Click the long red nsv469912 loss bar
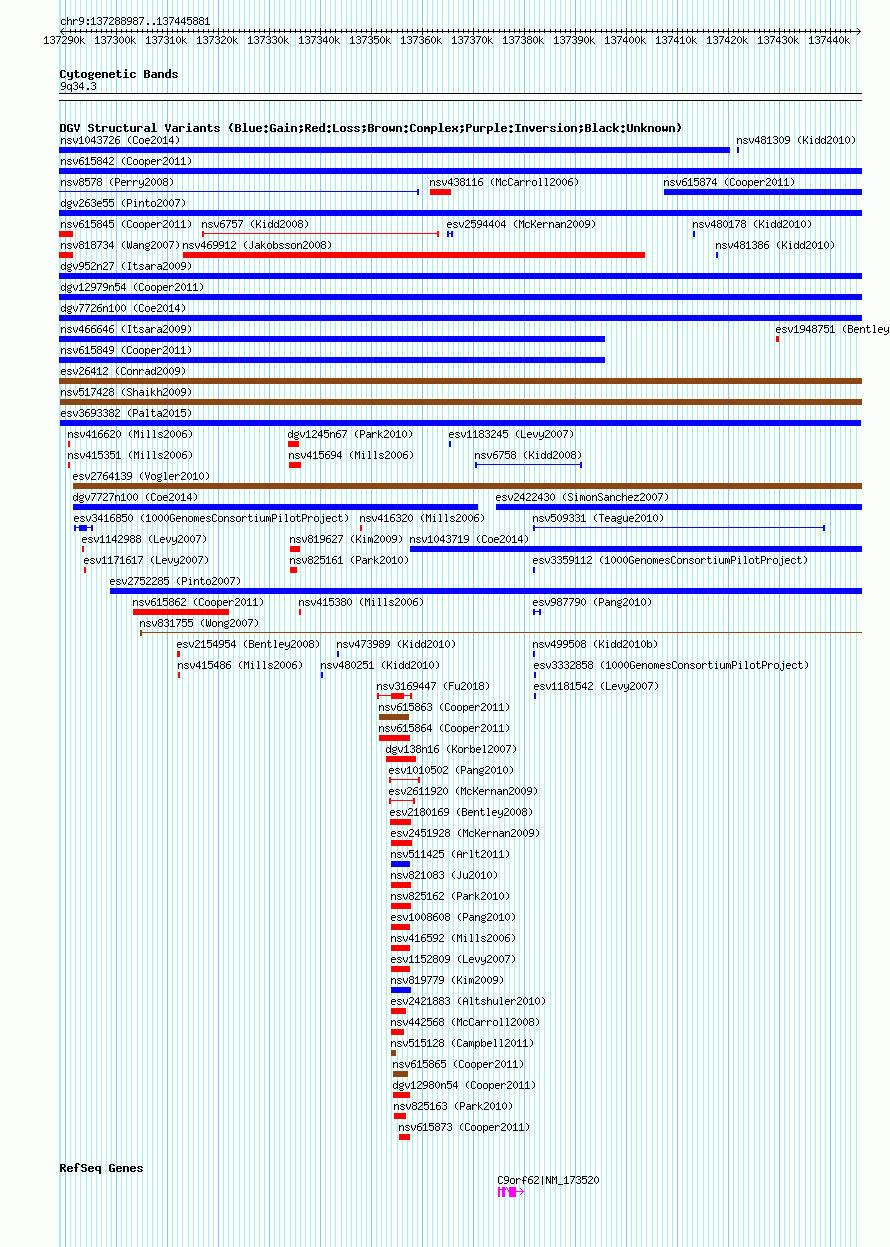The image size is (890, 1247). (414, 255)
